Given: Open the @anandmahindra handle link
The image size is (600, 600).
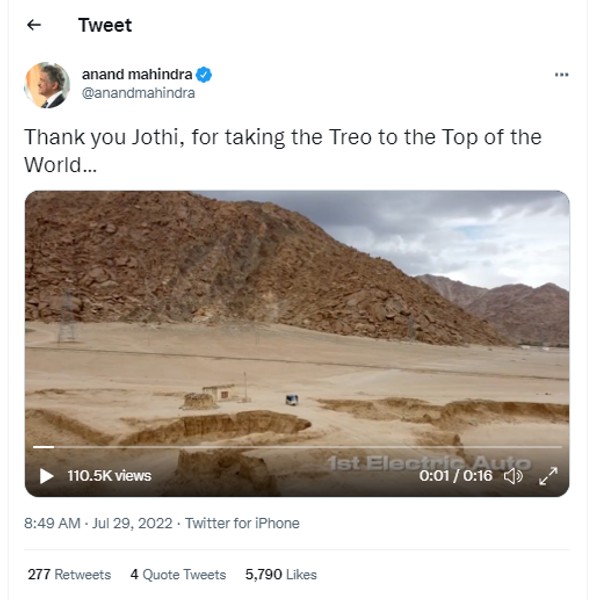Looking at the screenshot, I should (138, 93).
